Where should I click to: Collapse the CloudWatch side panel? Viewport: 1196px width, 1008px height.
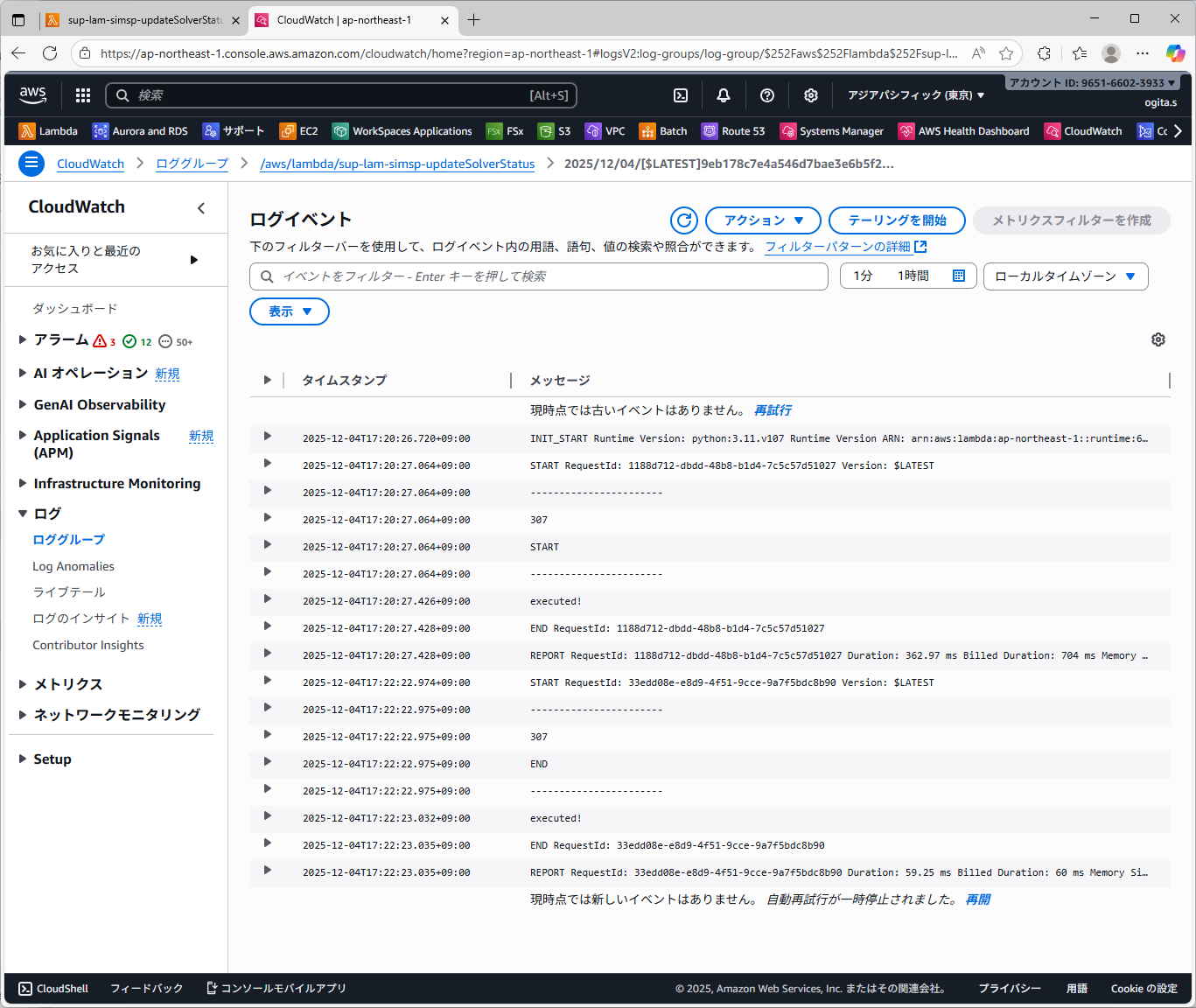click(201, 207)
